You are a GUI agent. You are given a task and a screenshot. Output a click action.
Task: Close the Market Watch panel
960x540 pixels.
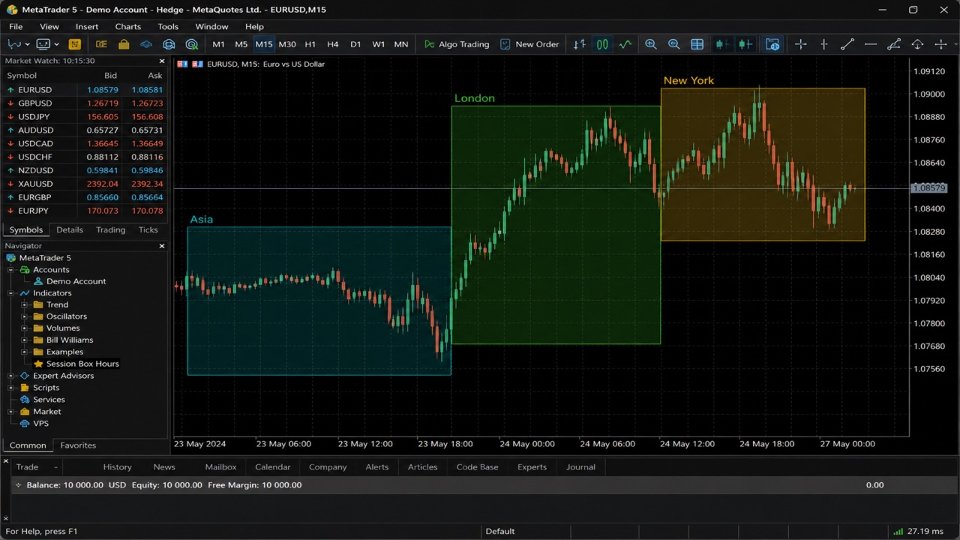(x=162, y=61)
